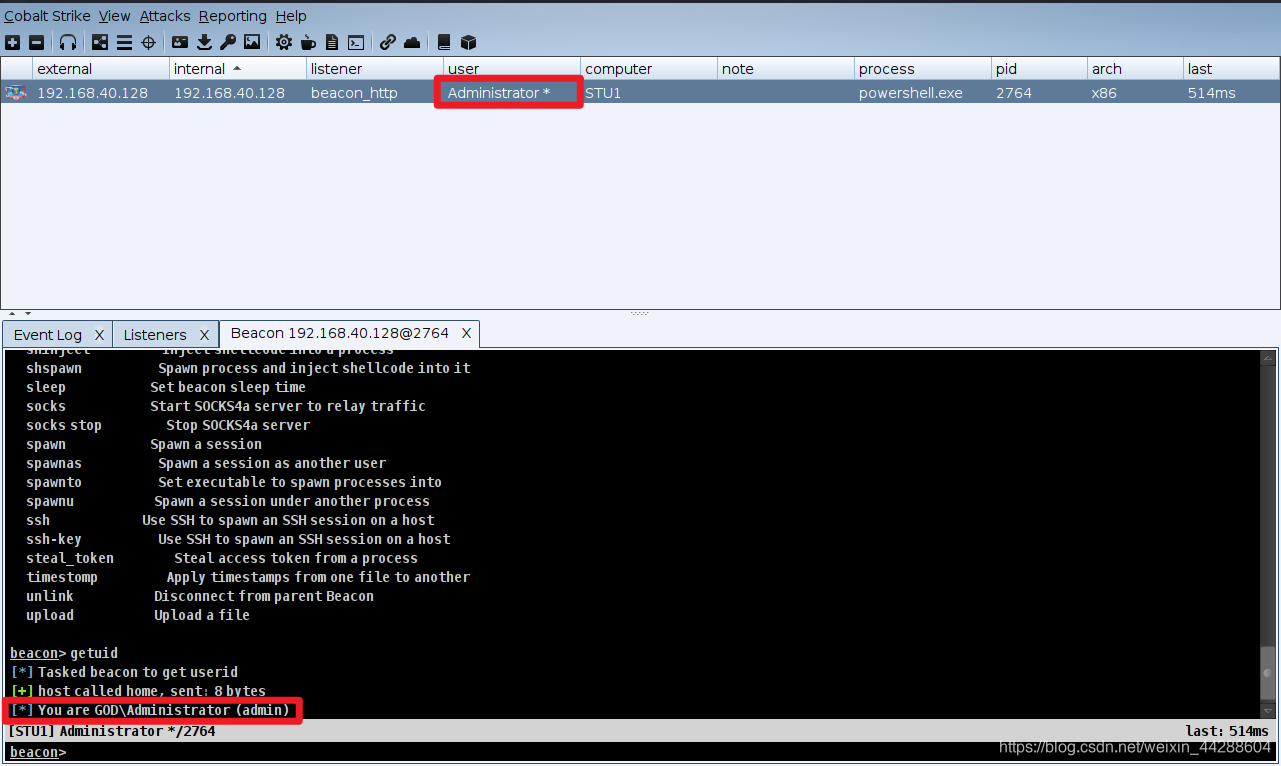
Task: Open Credentials view icon
Action: pos(180,42)
